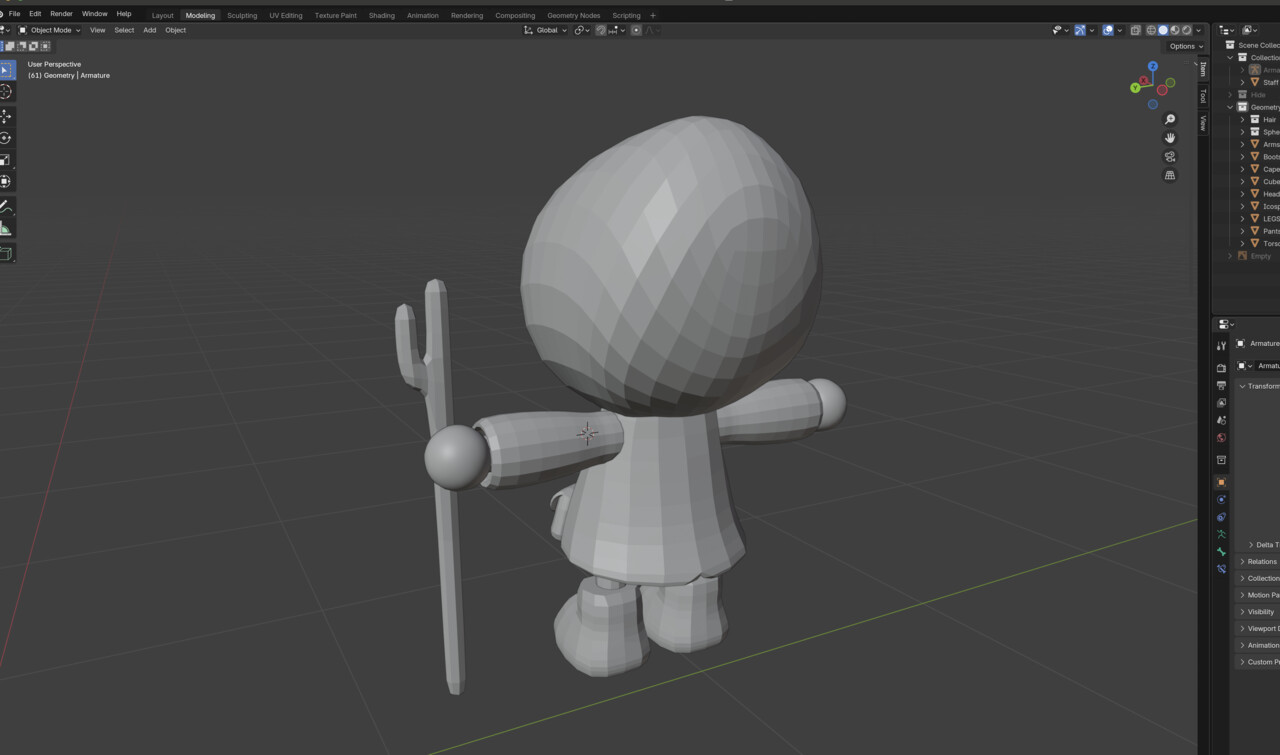Choose the Move tool
Screen dimensions: 1280x755
point(6,117)
